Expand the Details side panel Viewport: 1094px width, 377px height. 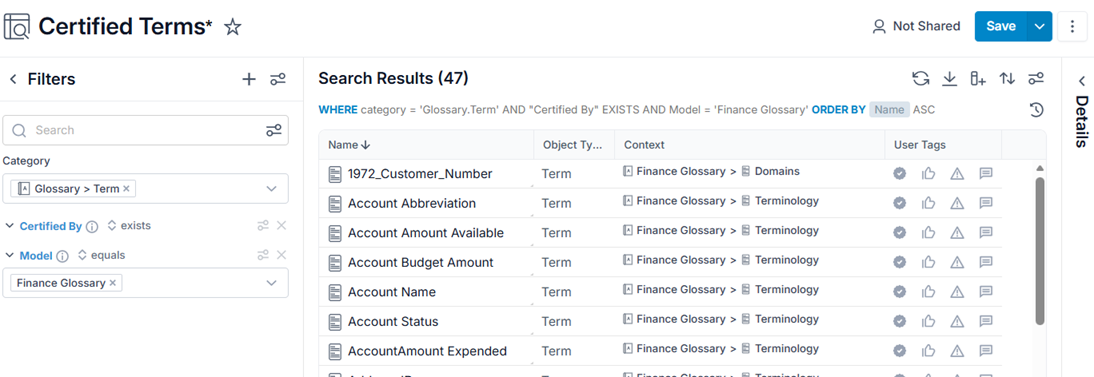tap(1081, 81)
